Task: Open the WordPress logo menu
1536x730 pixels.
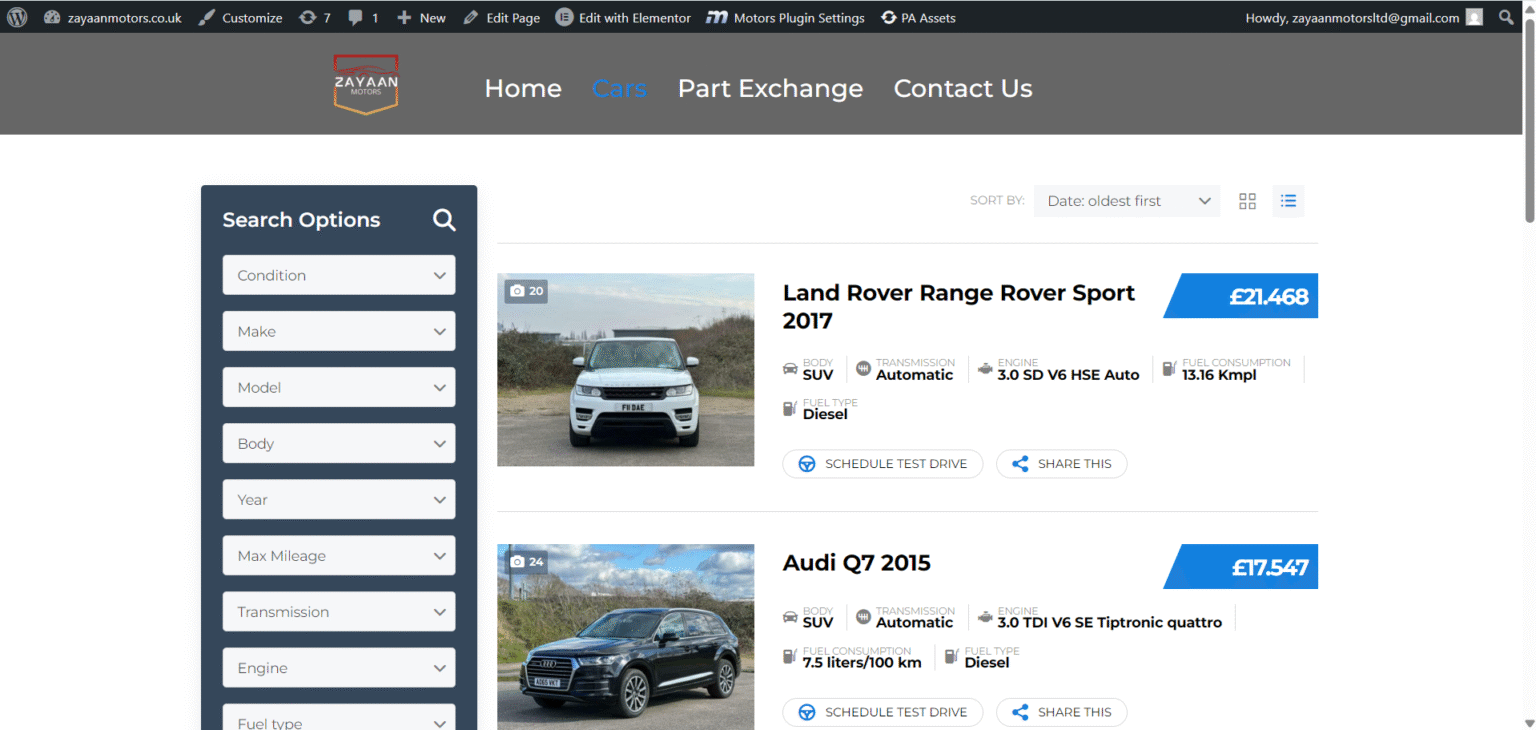Action: [16, 16]
